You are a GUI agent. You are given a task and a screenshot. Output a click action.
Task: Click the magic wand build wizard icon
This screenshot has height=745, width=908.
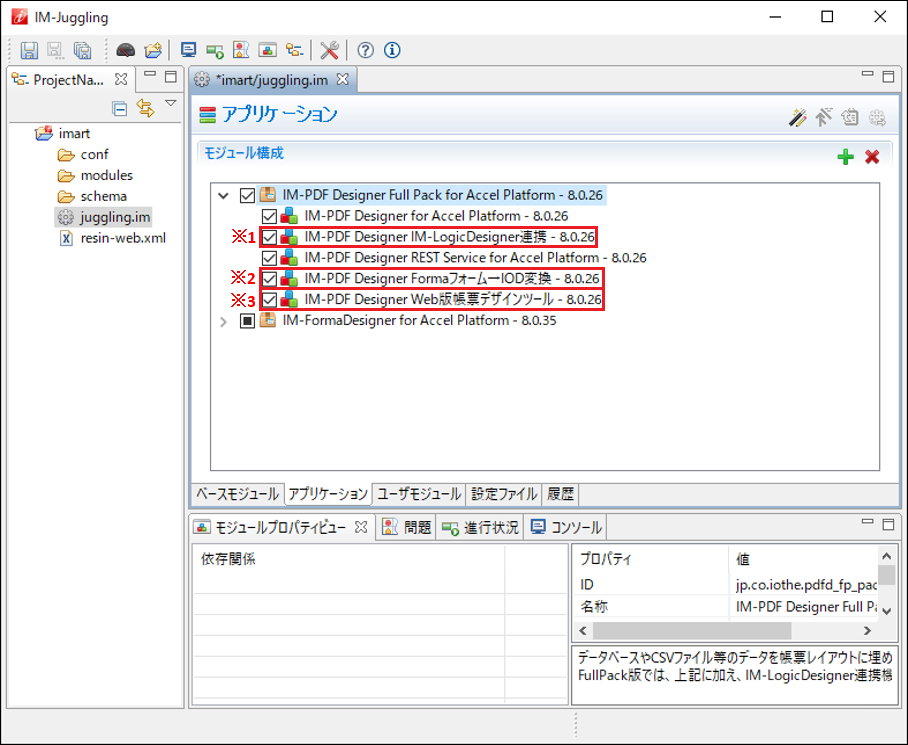coord(797,117)
